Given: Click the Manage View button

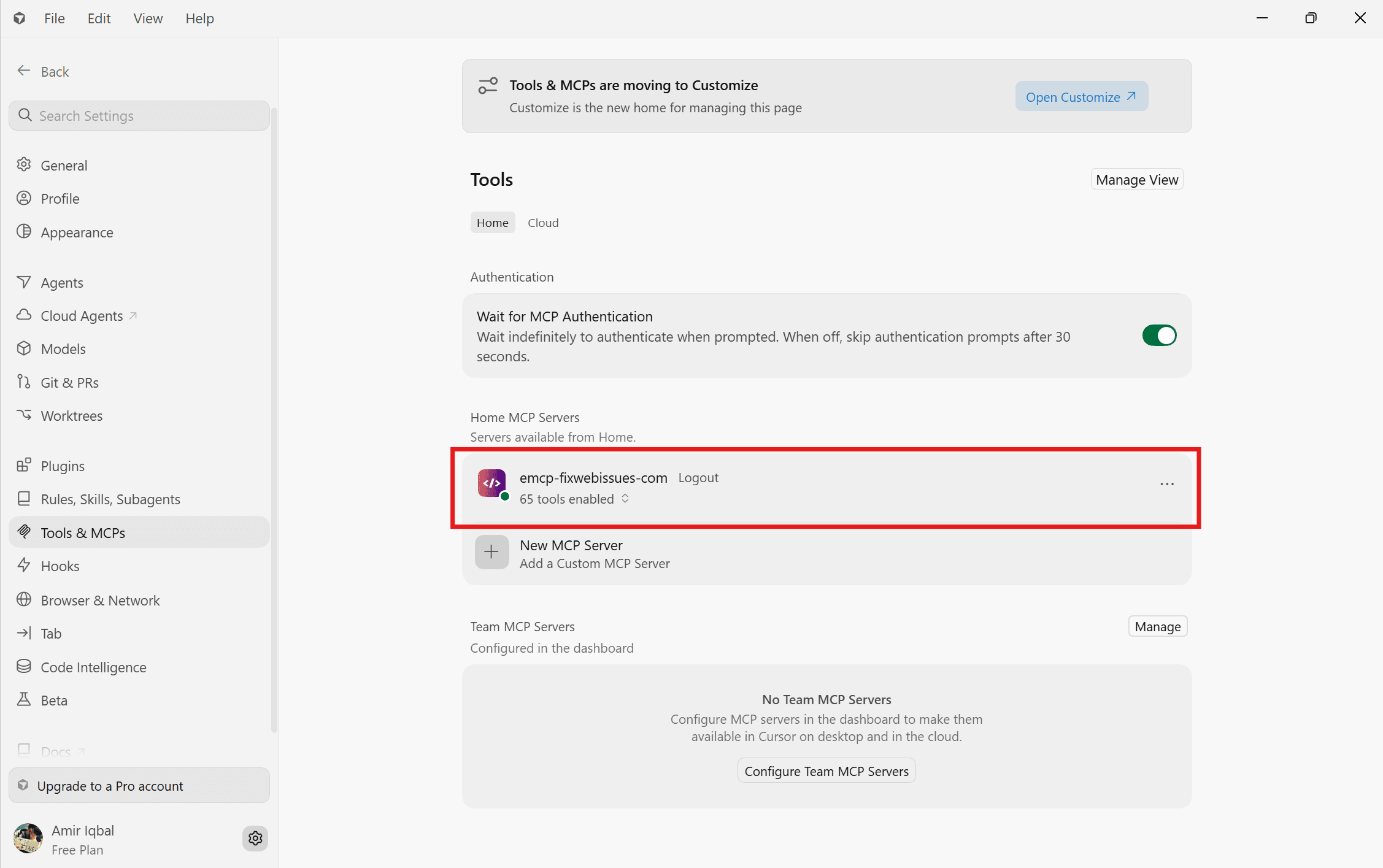Looking at the screenshot, I should 1137,179.
